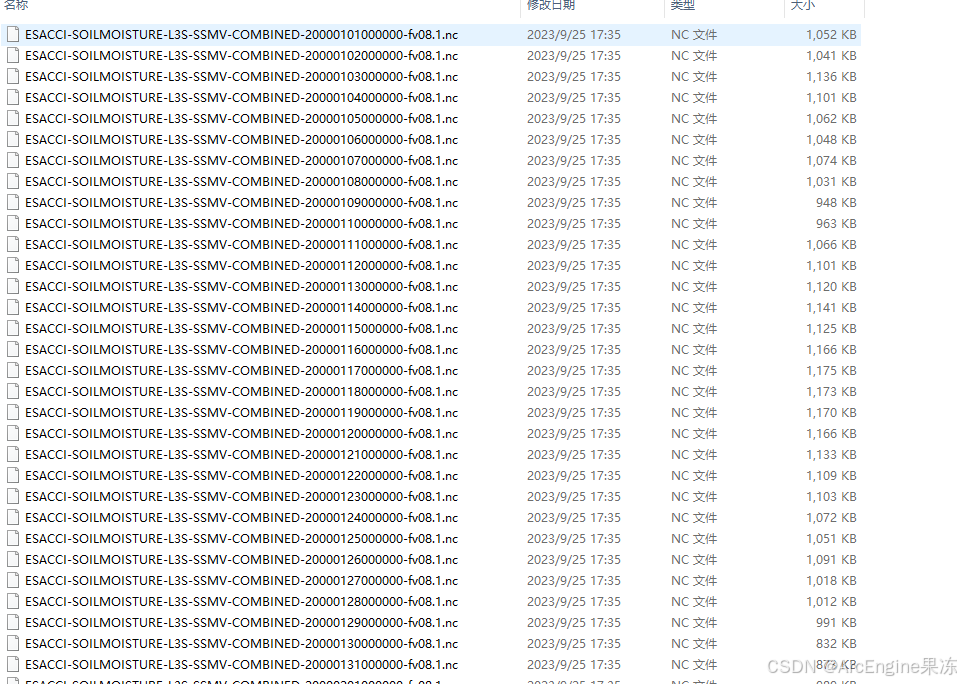Select file name ending 20000130000000-fv08.1.nc

coord(241,644)
